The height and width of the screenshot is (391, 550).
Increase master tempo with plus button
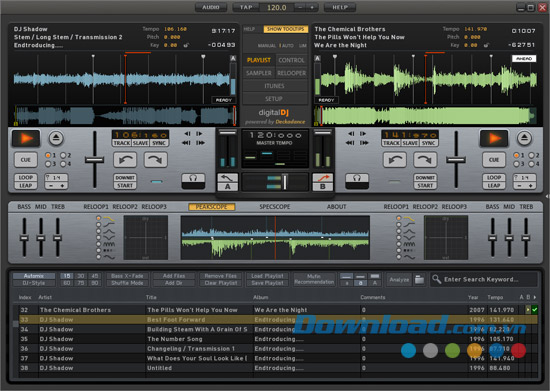point(312,7)
